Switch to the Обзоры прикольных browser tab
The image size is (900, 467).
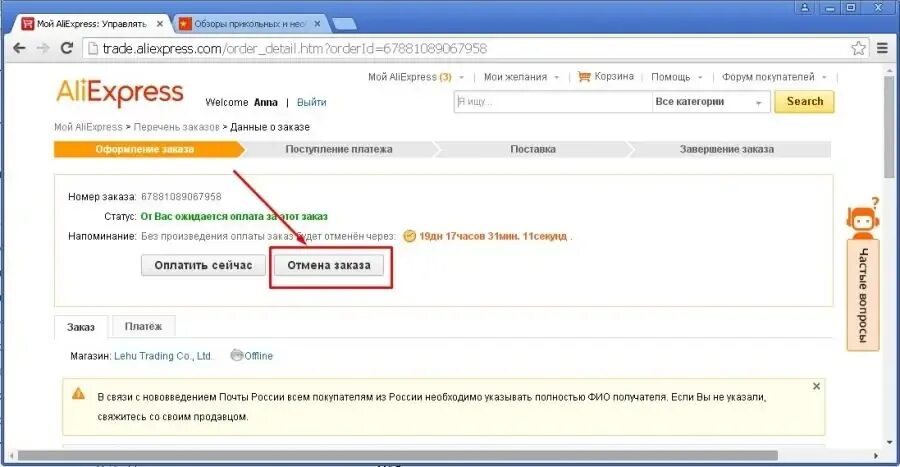tap(250, 24)
